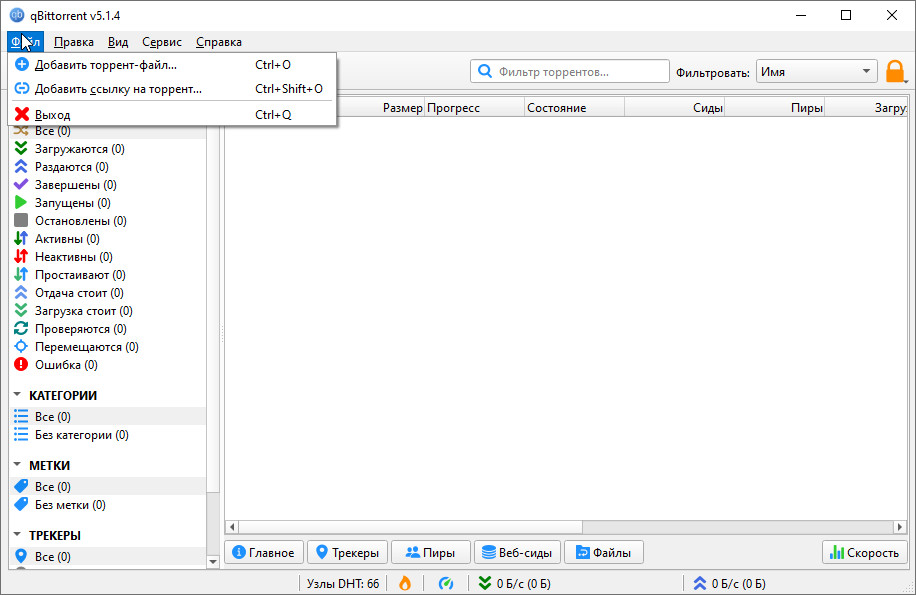Image resolution: width=916 pixels, height=595 pixels.
Task: Click the red exclamation Ошибка status icon
Action: [x=21, y=365]
